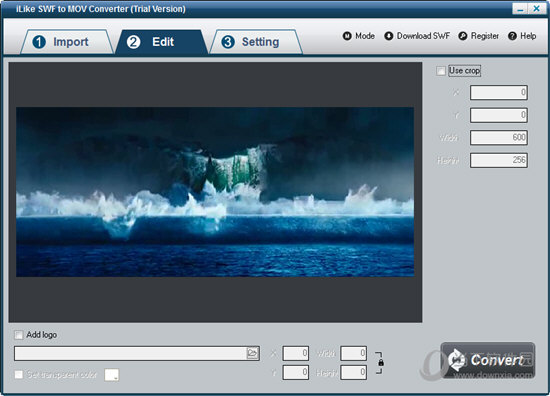The width and height of the screenshot is (550, 396).
Task: Toggle Set transparent color checkbox
Action: coord(19,375)
